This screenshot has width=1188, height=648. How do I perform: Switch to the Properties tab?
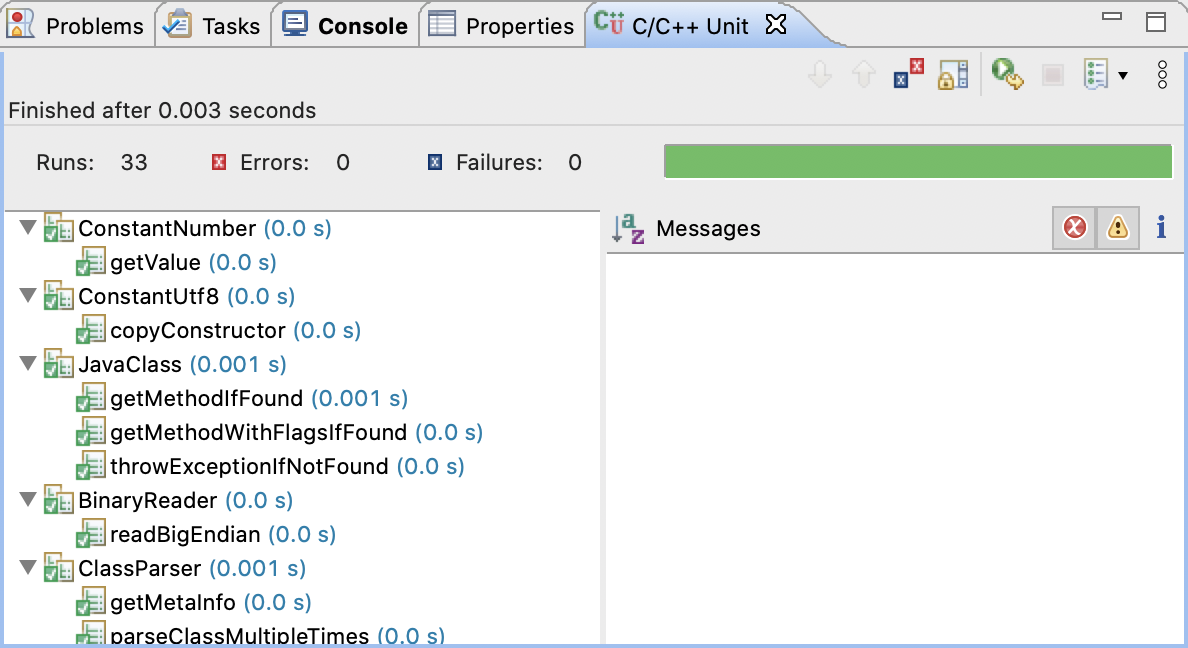[501, 25]
